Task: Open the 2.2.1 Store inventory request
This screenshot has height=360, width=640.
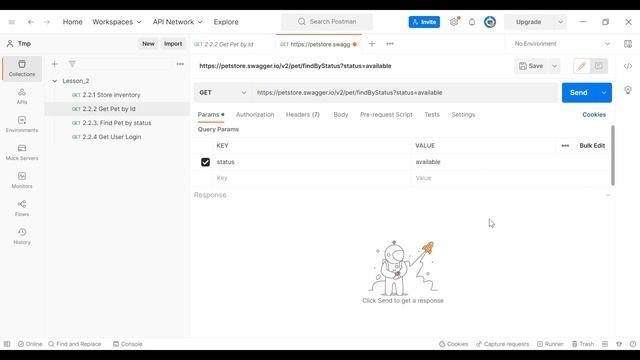Action: pos(117,95)
